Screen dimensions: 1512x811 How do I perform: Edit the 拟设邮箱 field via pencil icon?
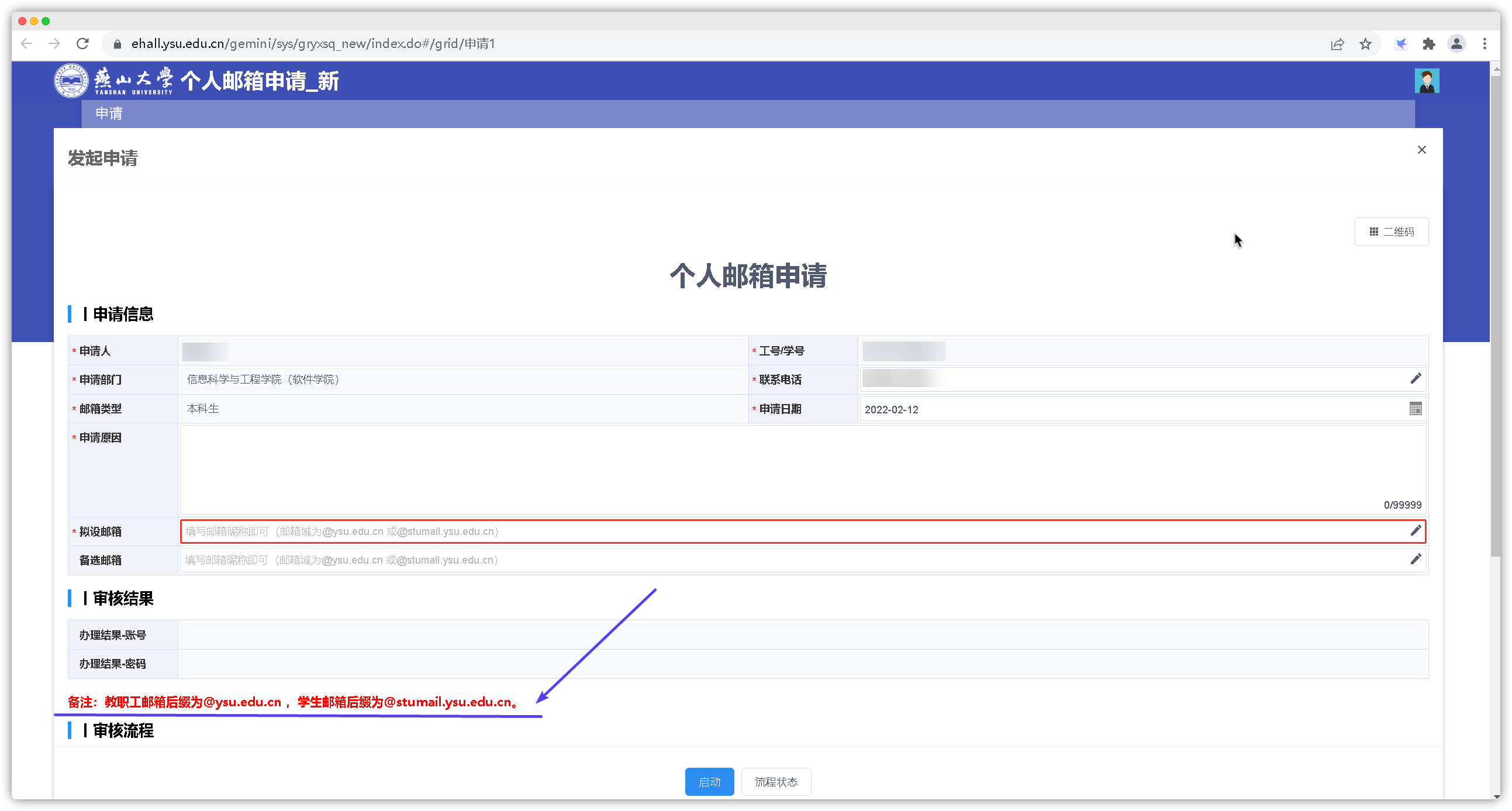(1416, 531)
